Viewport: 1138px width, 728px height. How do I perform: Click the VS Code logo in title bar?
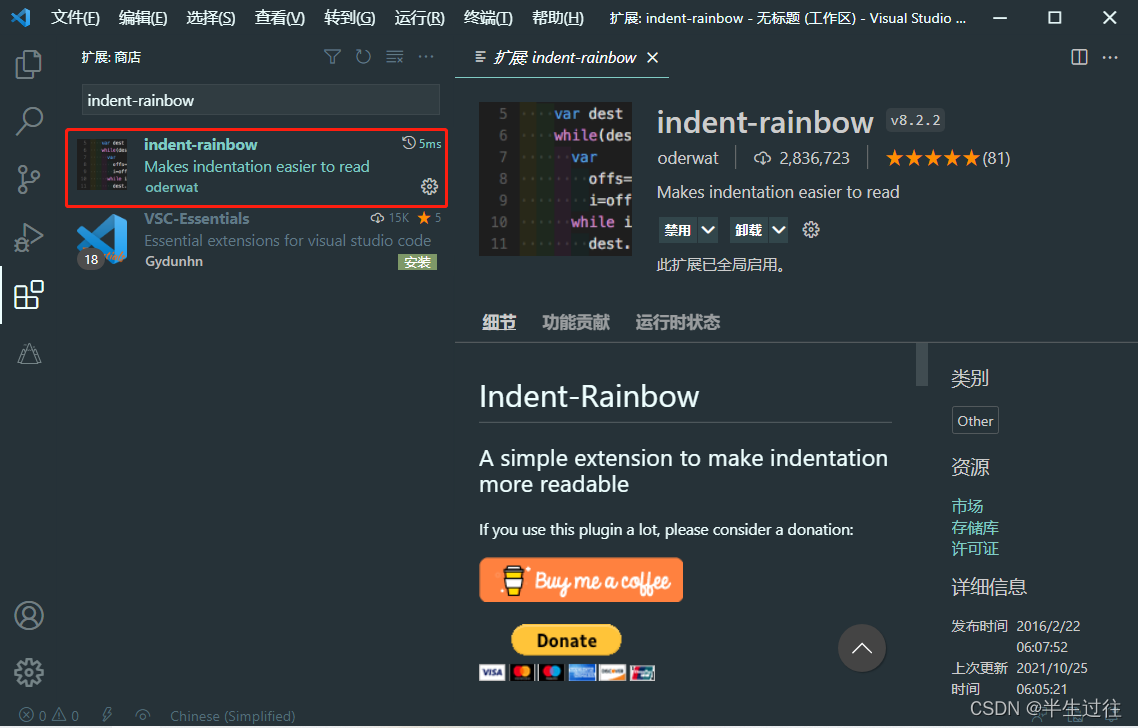coord(21,17)
